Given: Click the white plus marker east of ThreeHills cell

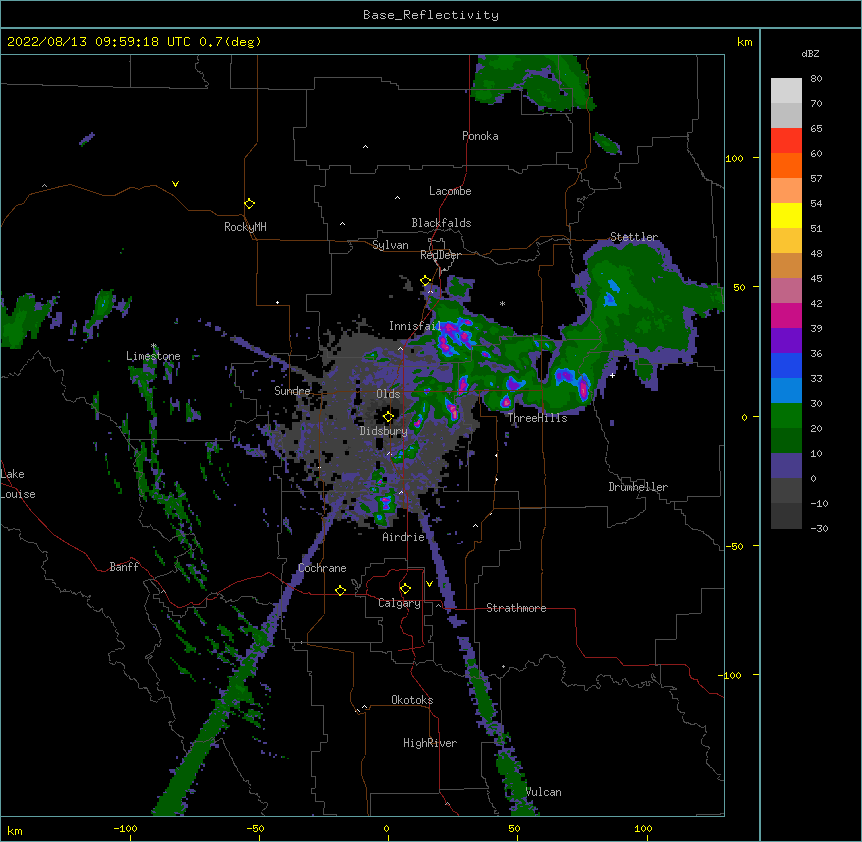Looking at the screenshot, I should point(612,375).
